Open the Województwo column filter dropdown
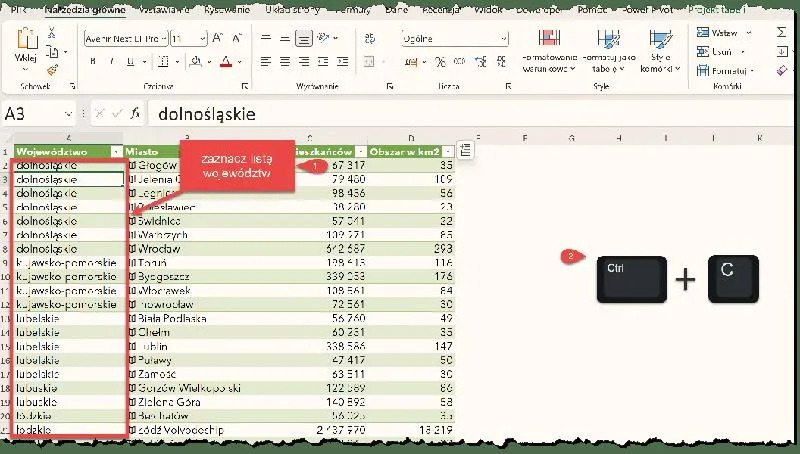This screenshot has width=800, height=454. tap(116, 152)
